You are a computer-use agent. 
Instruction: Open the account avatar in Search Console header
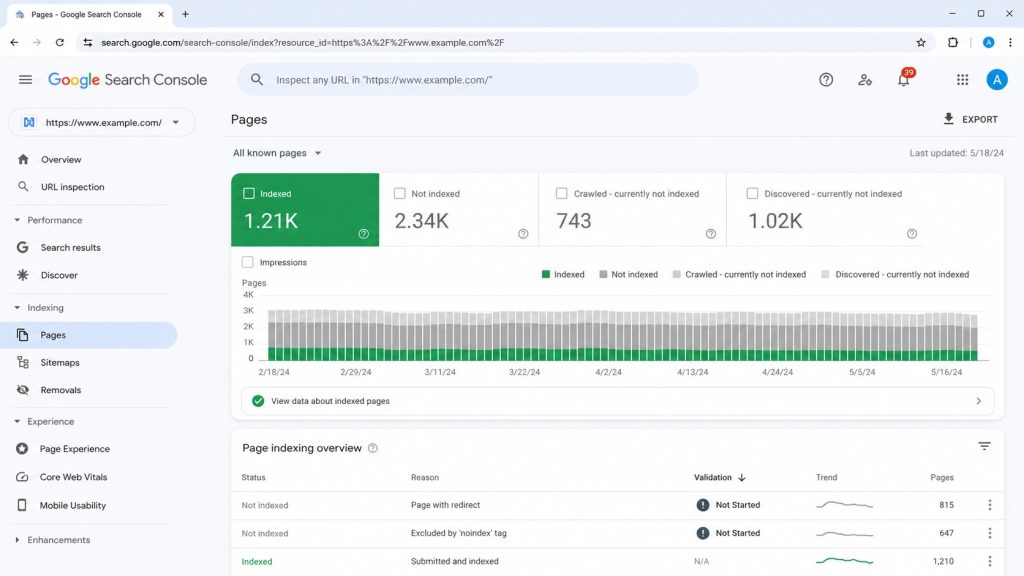(x=997, y=80)
